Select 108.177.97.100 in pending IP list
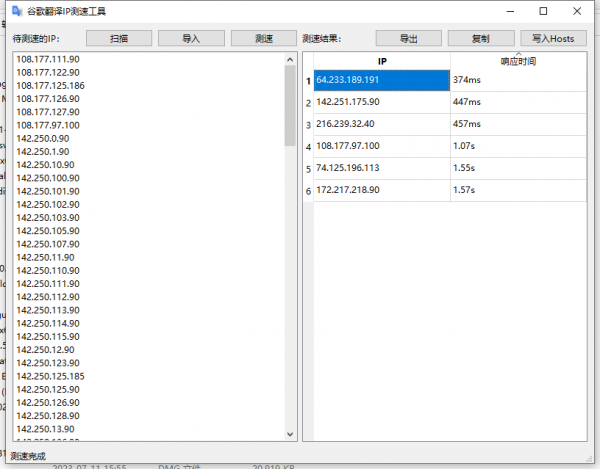The width and height of the screenshot is (600, 469). click(x=48, y=125)
